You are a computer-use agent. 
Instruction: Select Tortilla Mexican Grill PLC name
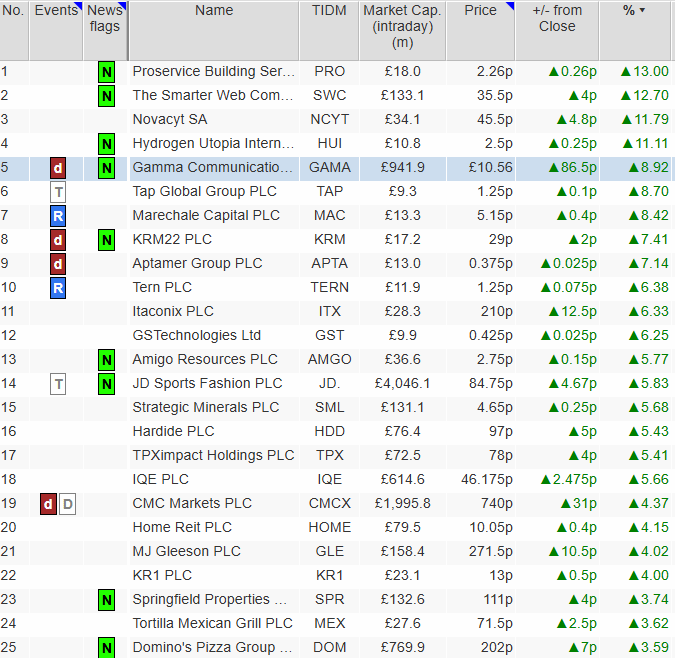tap(213, 623)
